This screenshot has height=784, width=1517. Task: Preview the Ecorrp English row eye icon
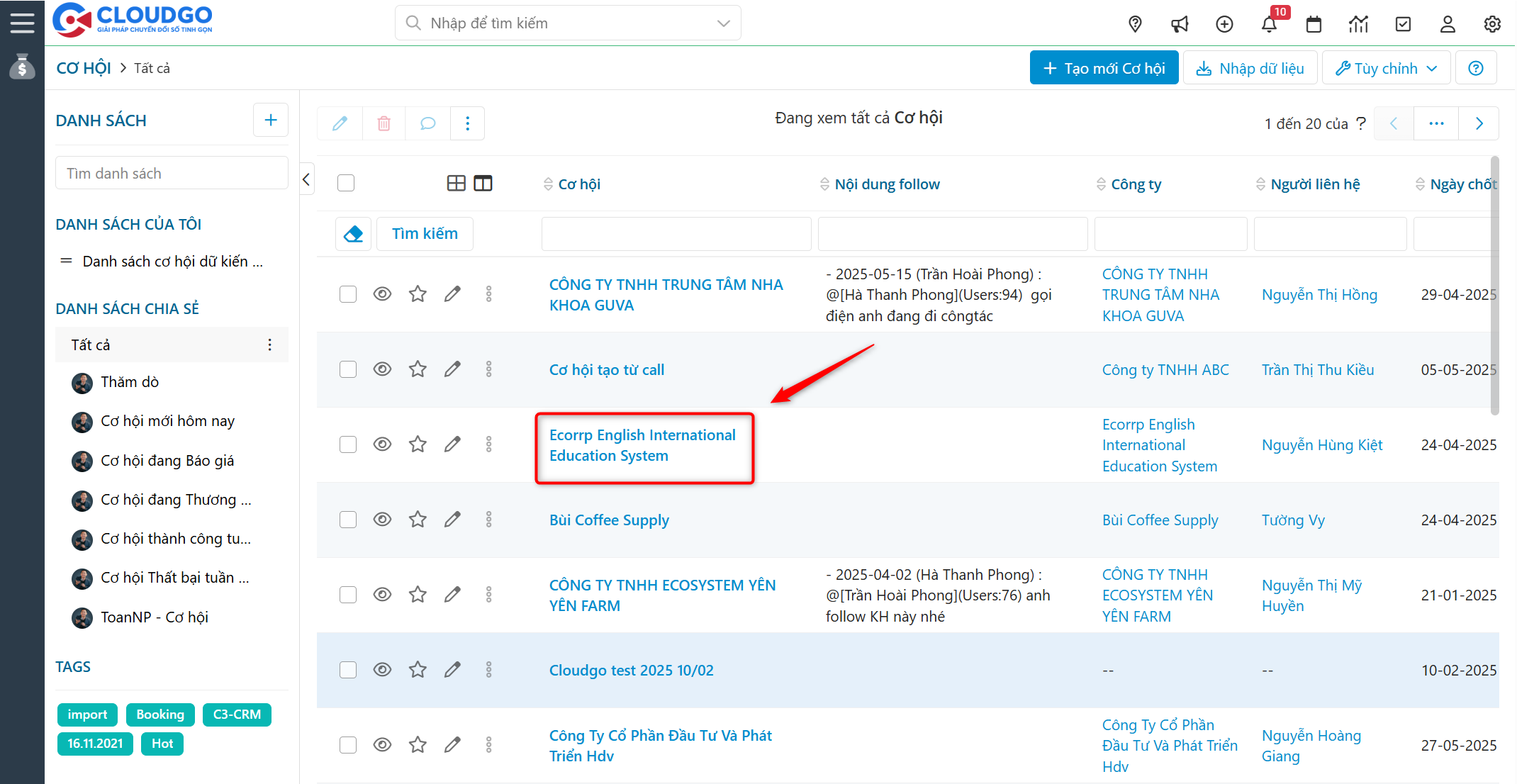[x=382, y=444]
